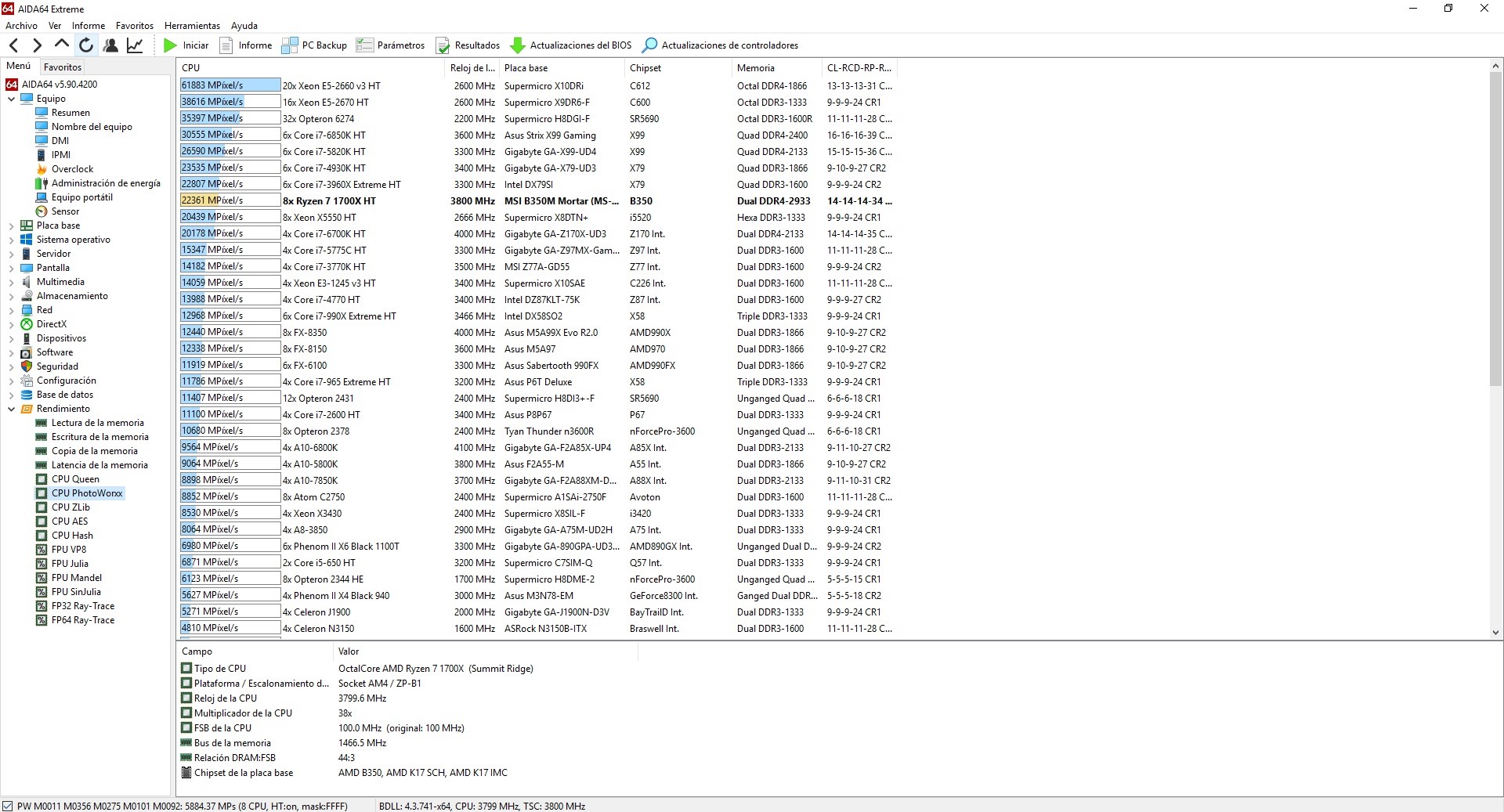
Task: Select the FPU VP8 benchmark icon
Action: point(42,550)
